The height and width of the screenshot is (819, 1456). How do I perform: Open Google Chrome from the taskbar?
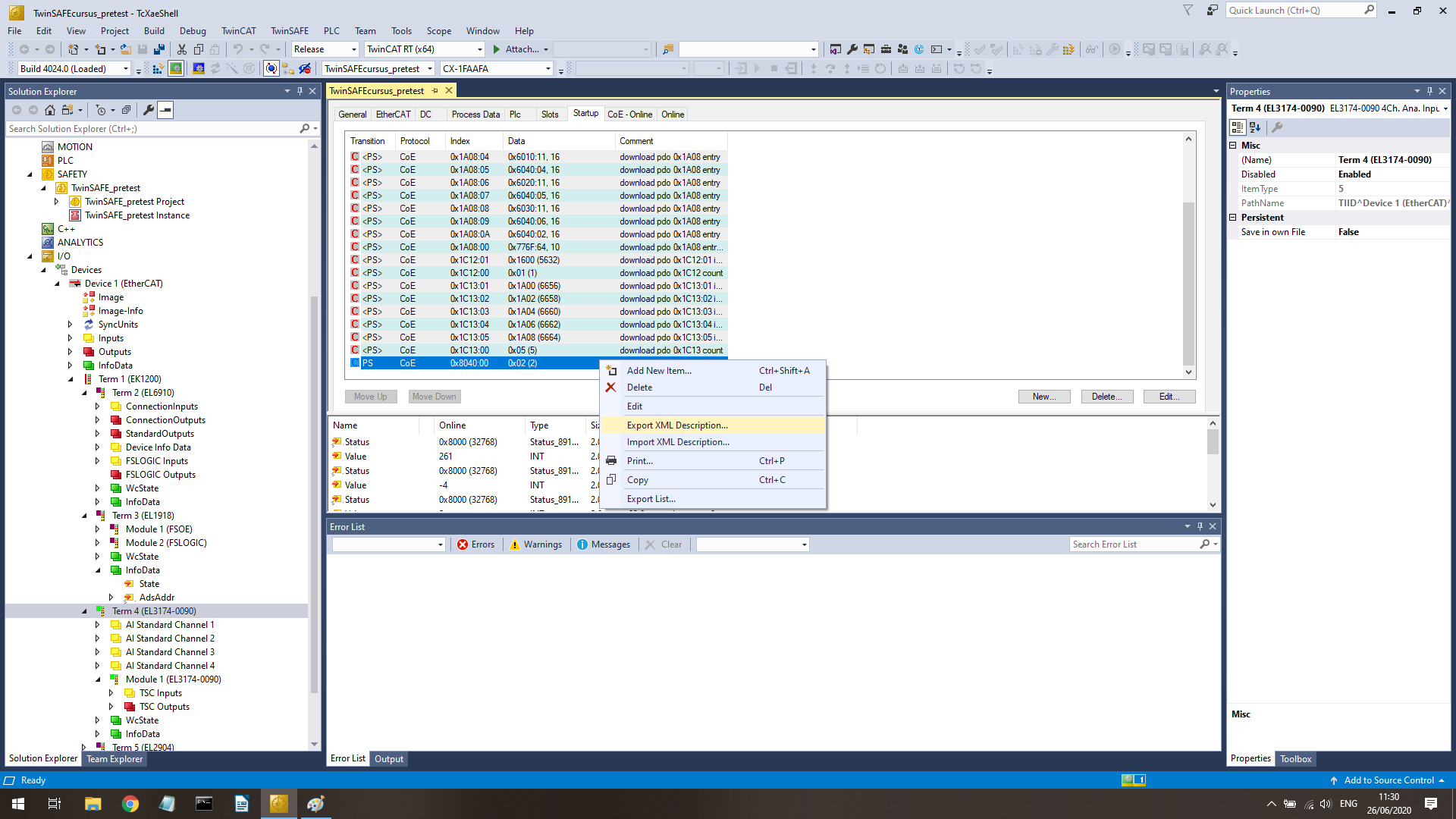(x=130, y=804)
